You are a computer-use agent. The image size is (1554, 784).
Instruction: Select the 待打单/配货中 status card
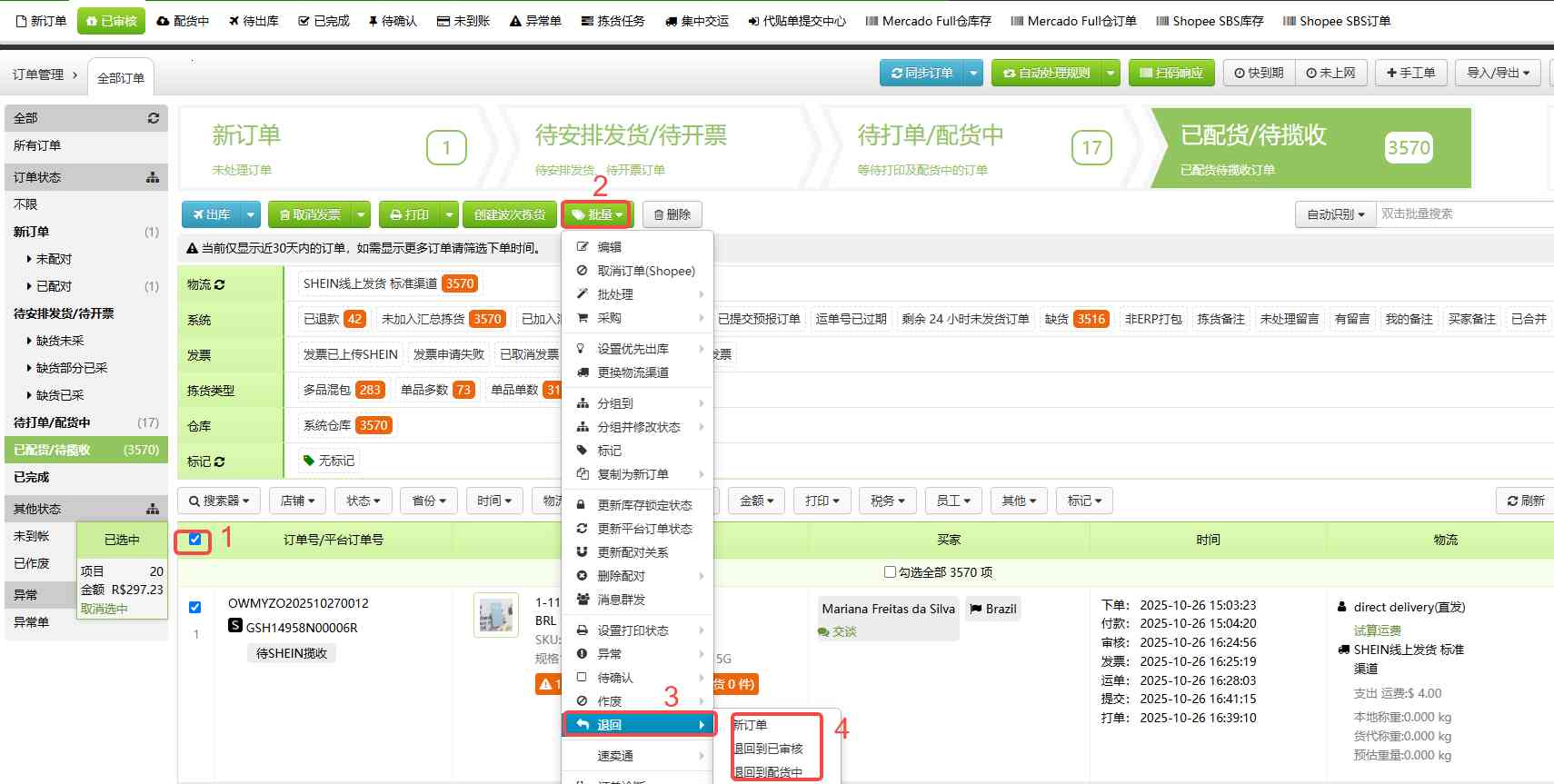(980, 148)
